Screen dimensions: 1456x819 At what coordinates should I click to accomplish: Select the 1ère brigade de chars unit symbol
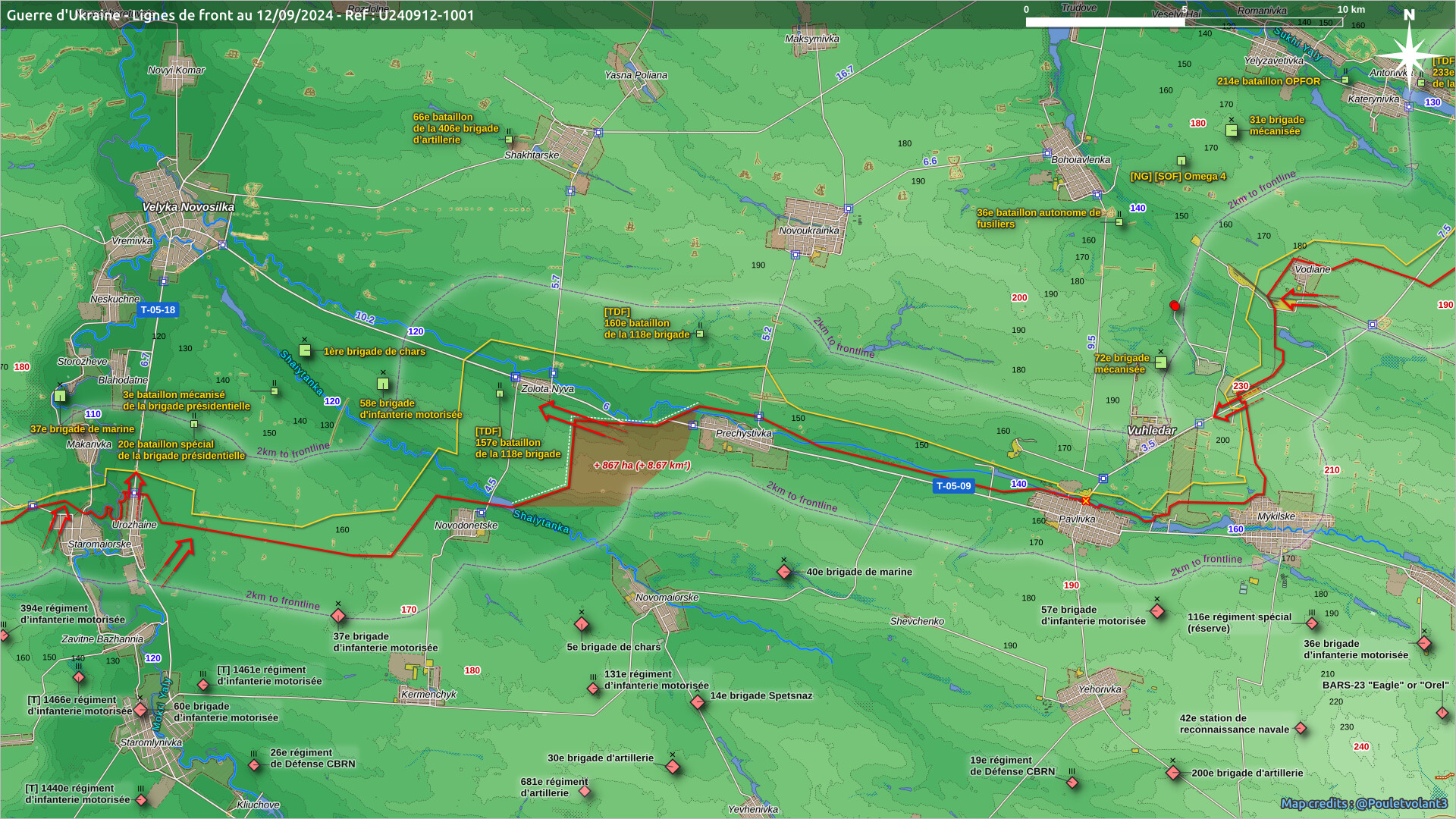[x=305, y=350]
